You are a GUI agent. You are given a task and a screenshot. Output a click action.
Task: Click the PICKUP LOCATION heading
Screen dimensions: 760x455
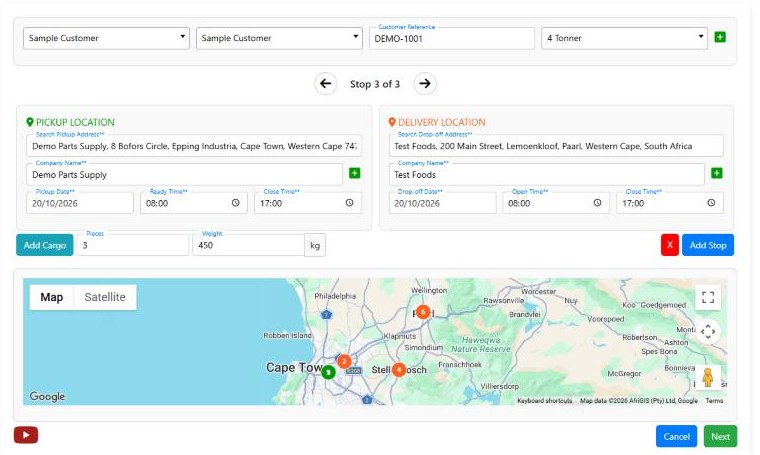click(x=75, y=122)
